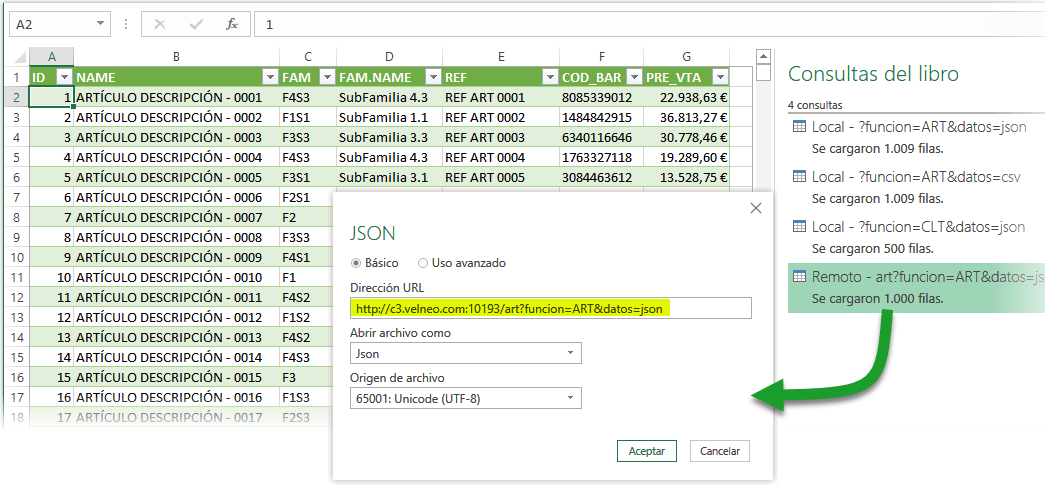The width and height of the screenshot is (1045, 486).
Task: Open the PRE_VTA column filter arrow
Action: [x=718, y=77]
